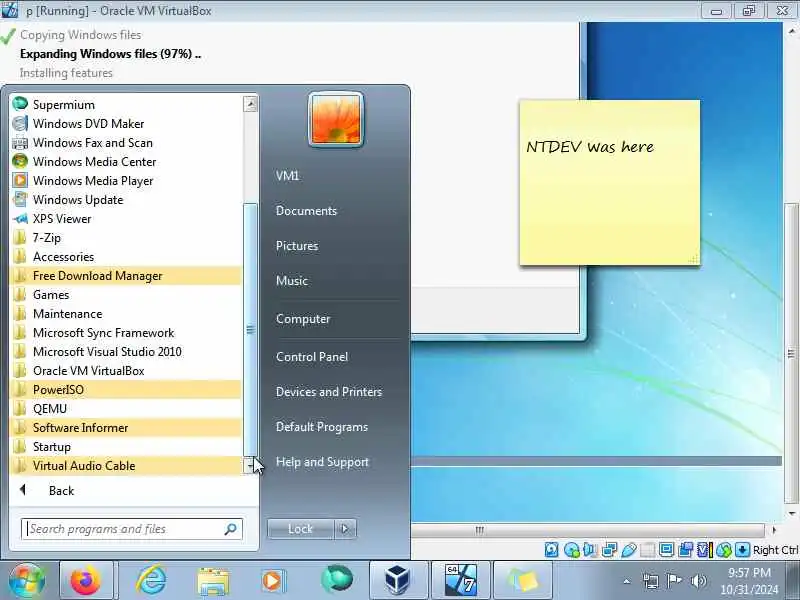The width and height of the screenshot is (800, 600).
Task: Open Pictures from Start menu
Action: pos(297,246)
